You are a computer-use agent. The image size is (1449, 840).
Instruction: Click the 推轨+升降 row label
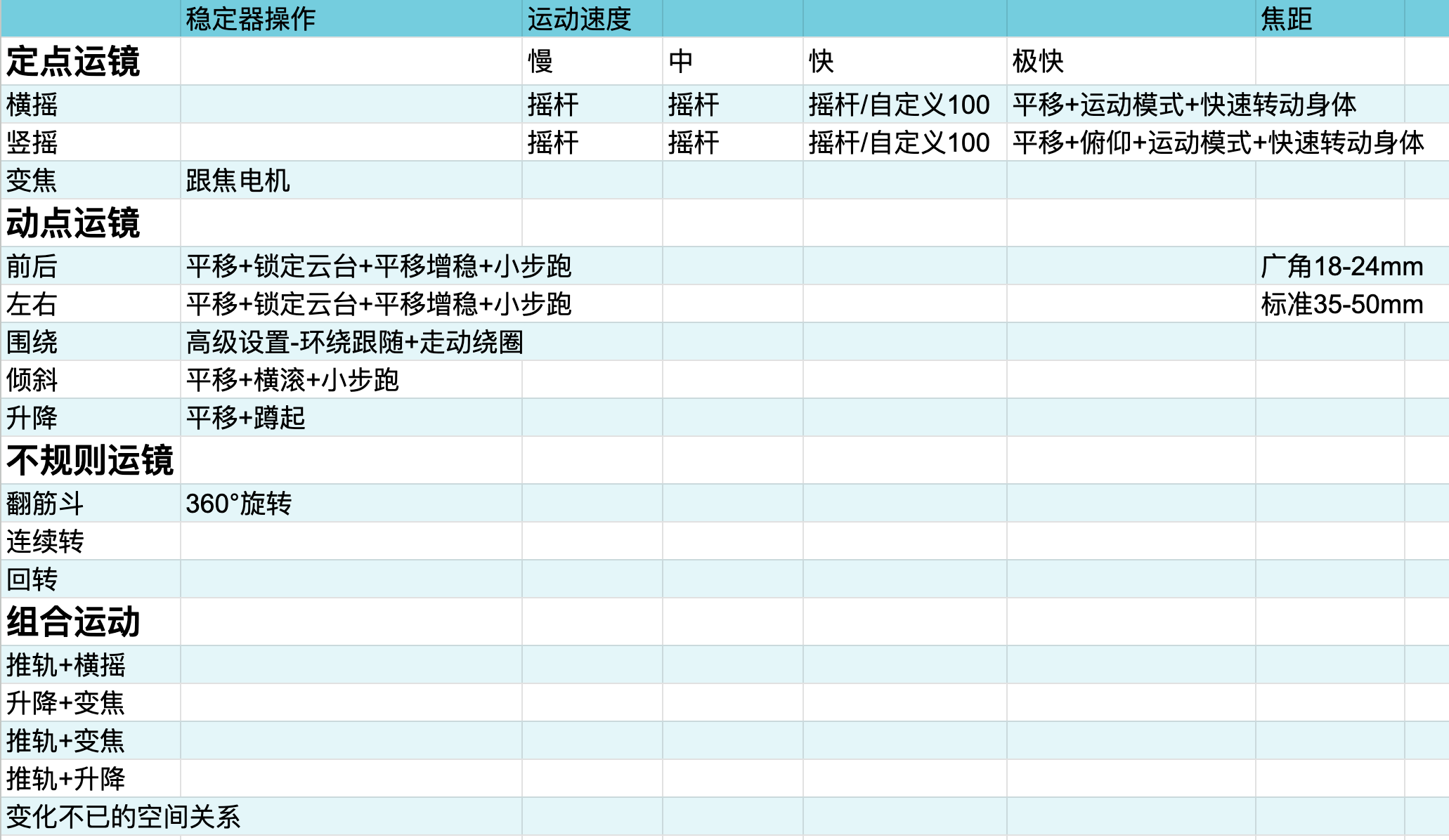(x=91, y=779)
